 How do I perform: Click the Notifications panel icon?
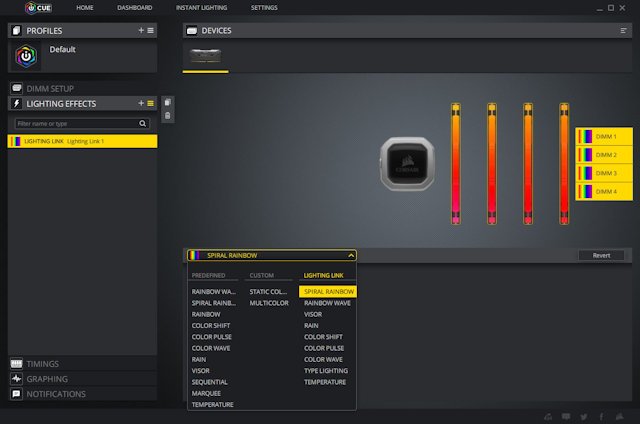[17, 394]
